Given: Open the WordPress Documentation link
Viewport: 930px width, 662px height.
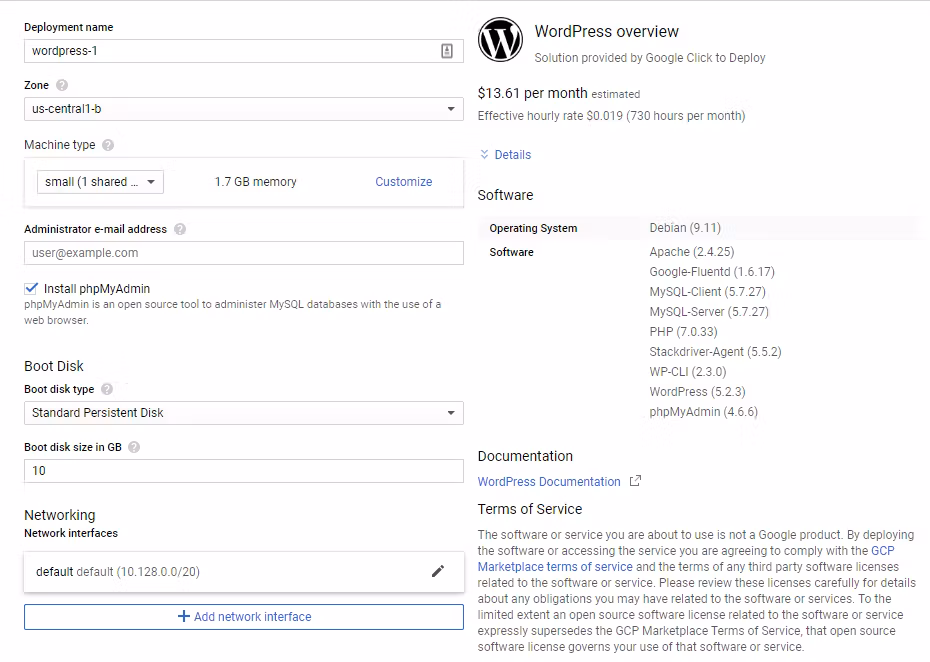Looking at the screenshot, I should [x=549, y=481].
